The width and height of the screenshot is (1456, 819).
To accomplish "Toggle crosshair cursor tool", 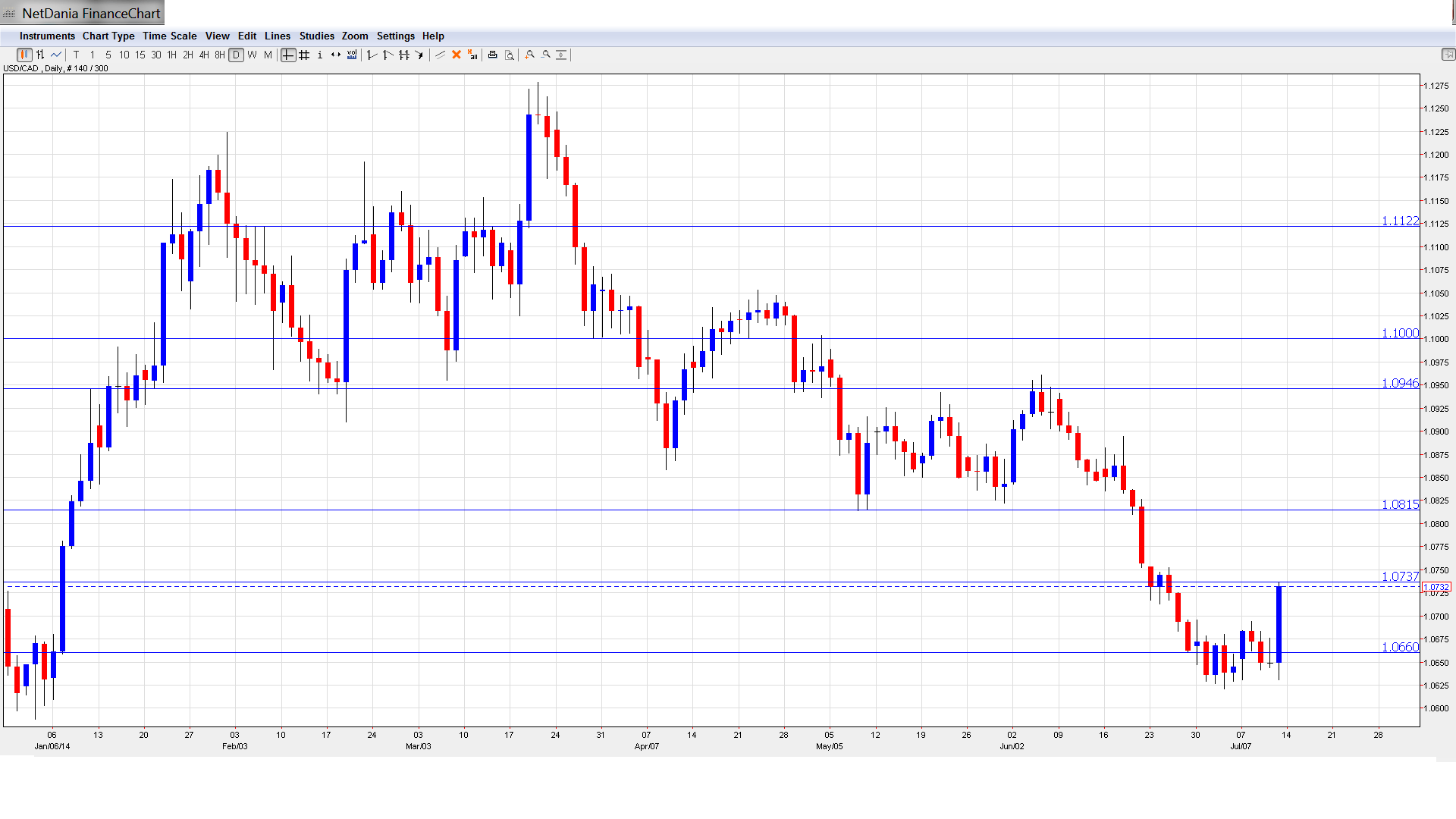I will point(288,55).
